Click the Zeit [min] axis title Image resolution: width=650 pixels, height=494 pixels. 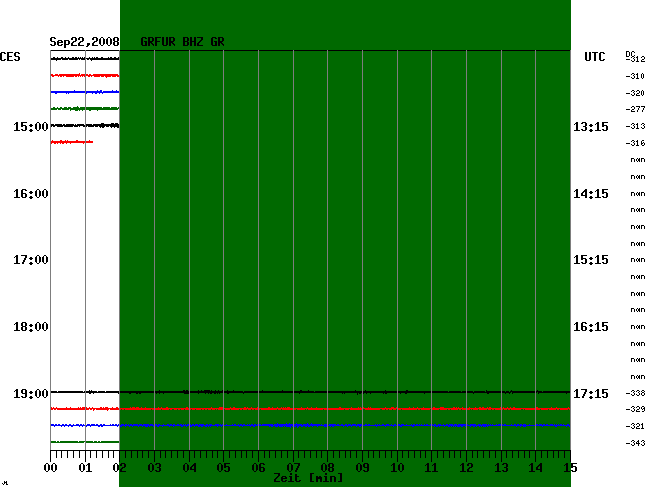click(x=308, y=478)
